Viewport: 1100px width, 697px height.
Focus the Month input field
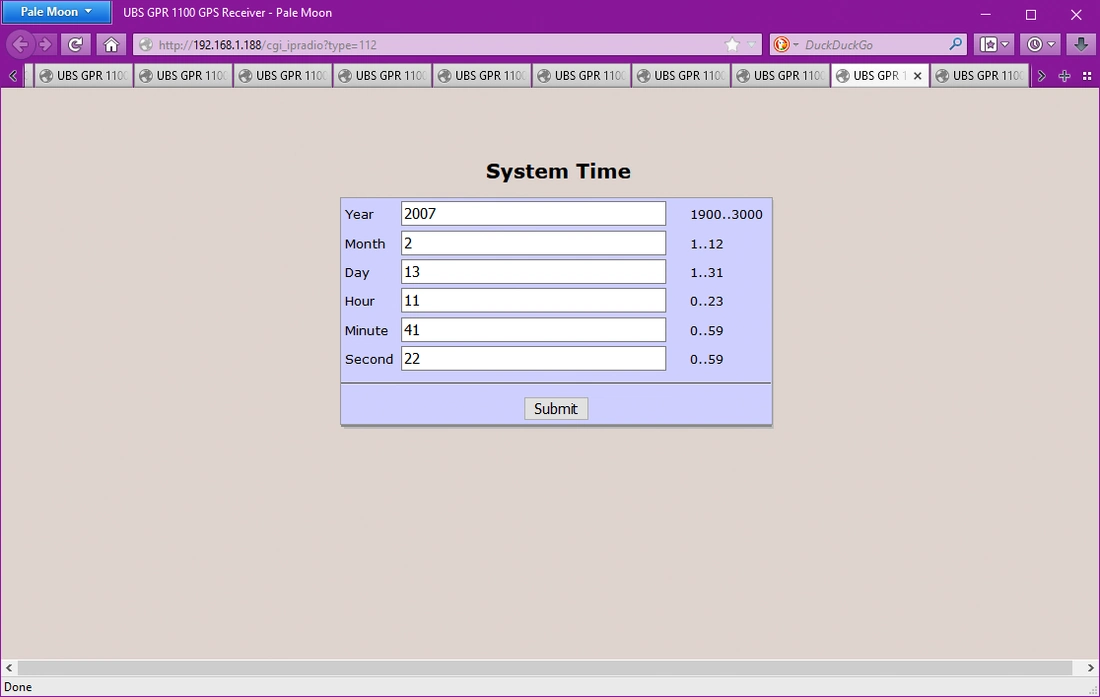[x=533, y=243]
